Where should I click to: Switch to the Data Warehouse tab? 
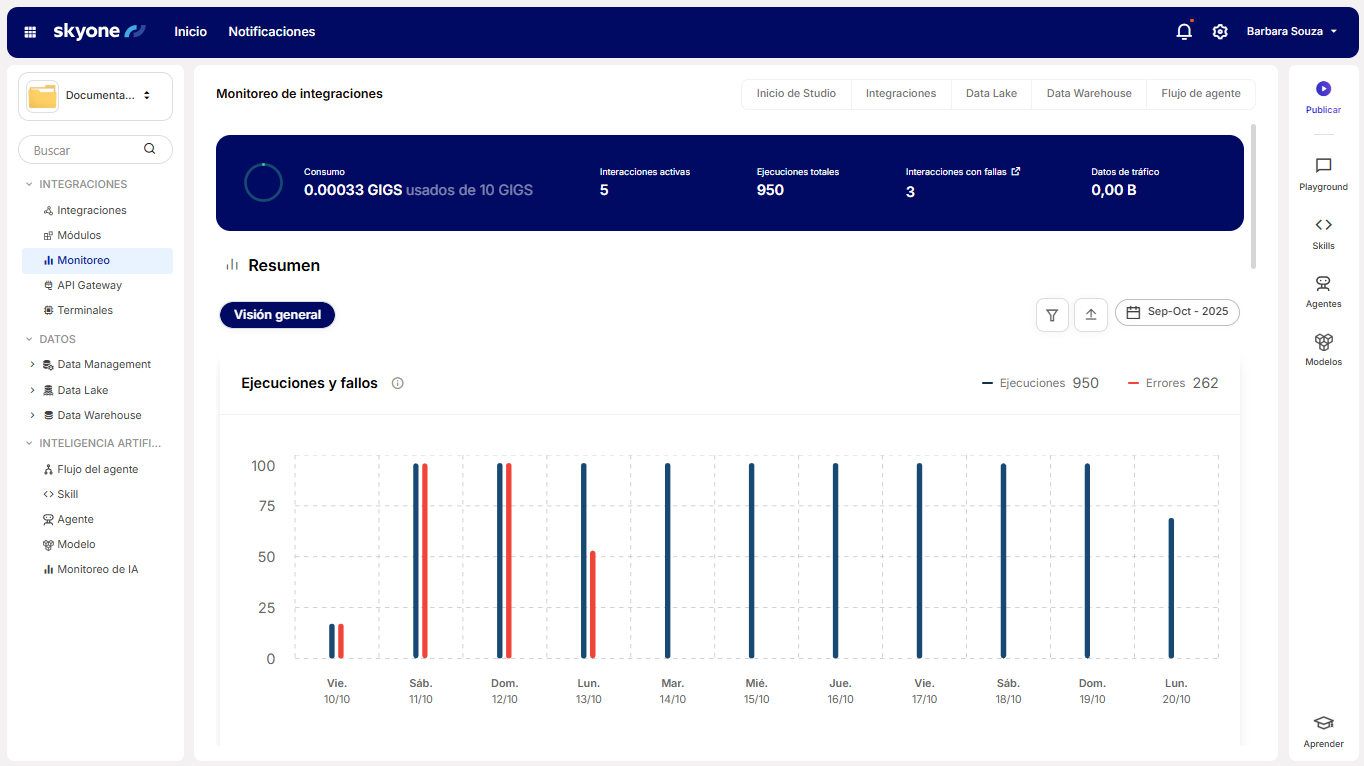1088,94
